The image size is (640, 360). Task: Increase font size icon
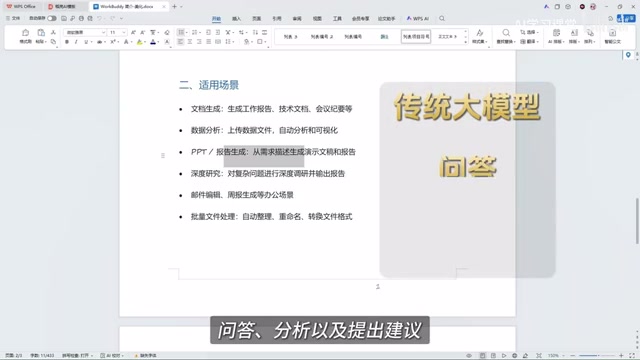tap(133, 32)
